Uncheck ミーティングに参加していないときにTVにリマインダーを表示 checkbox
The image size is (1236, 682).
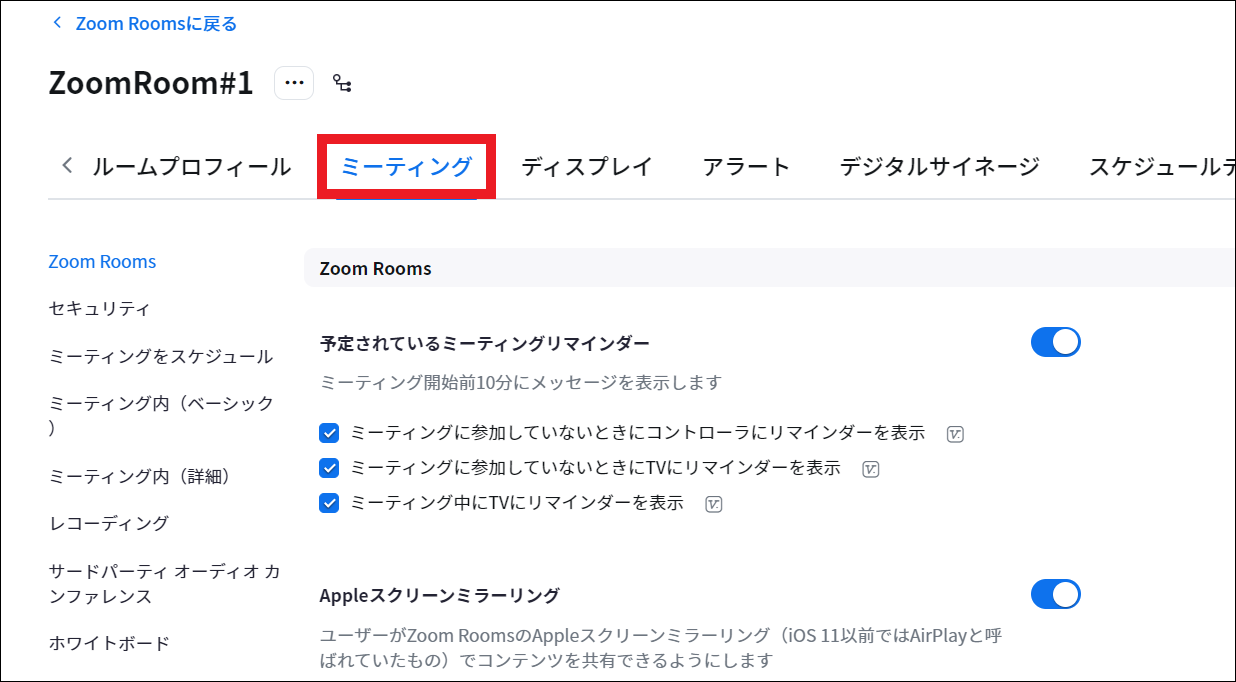329,468
